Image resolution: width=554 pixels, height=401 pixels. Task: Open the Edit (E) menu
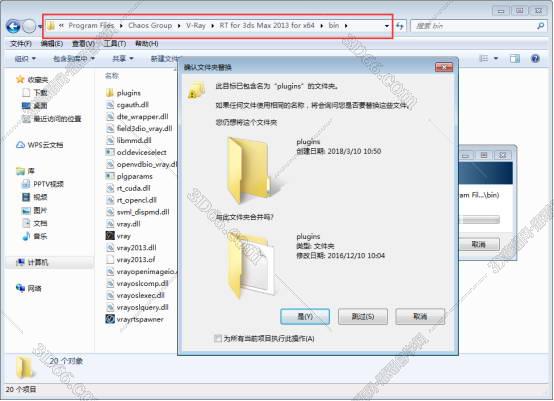52,43
